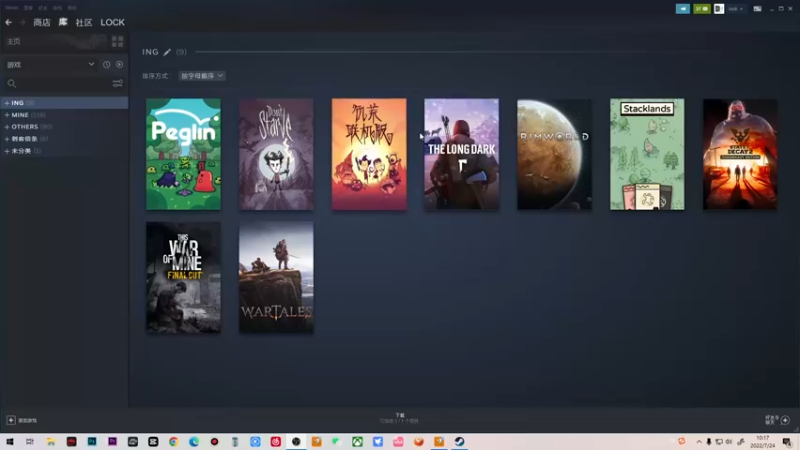800x450 pixels.
Task: Open the Stacklands game cover
Action: 647,154
